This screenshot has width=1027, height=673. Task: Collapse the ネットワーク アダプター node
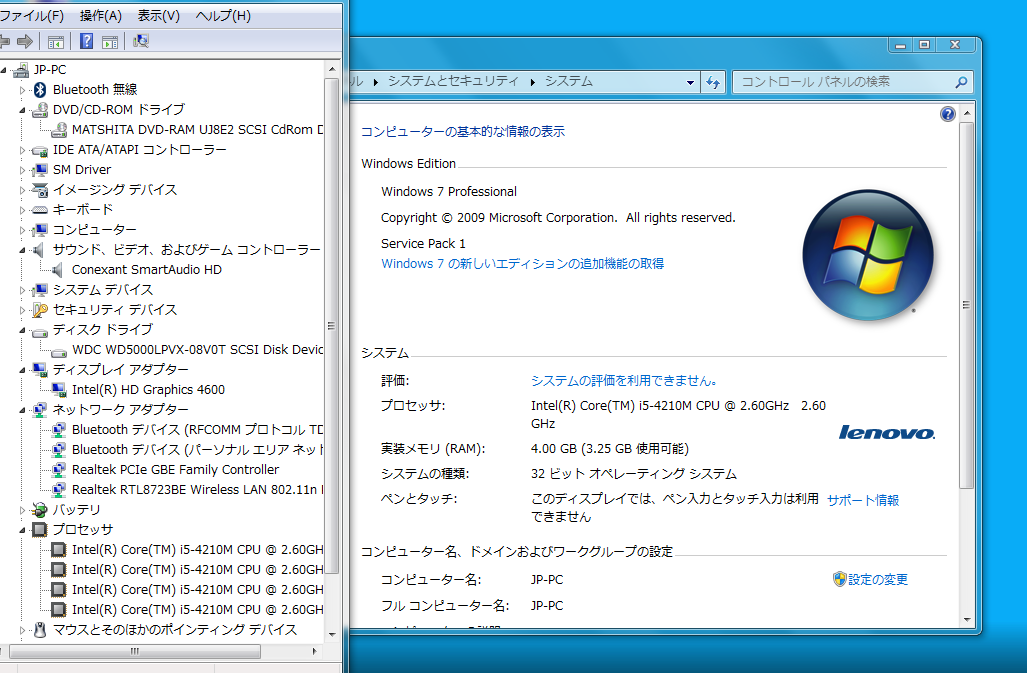pos(22,410)
